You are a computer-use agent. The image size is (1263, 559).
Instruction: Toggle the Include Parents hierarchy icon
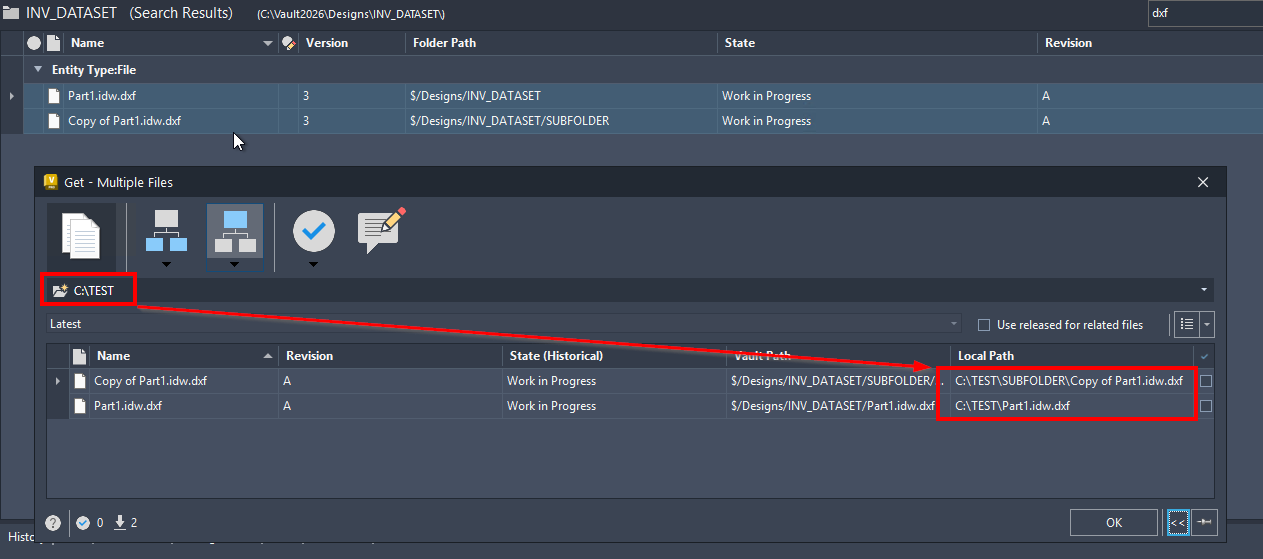click(x=234, y=231)
